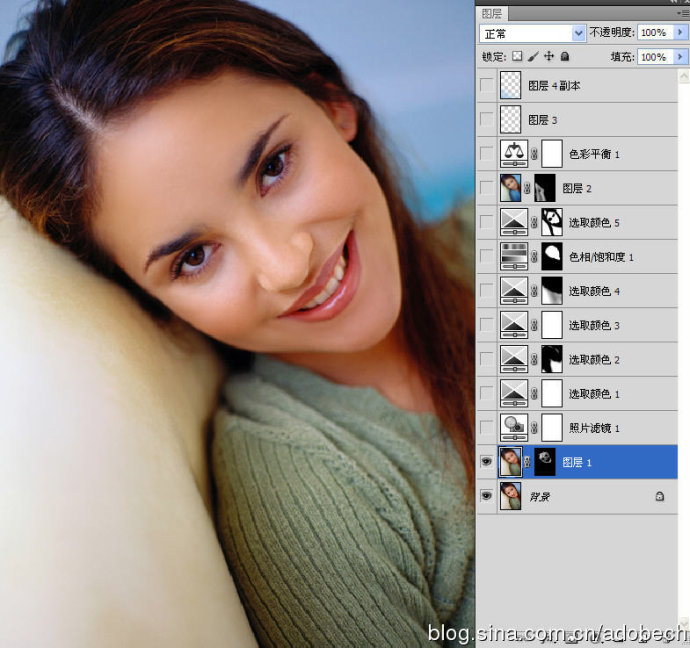
Task: Select 图层 4 副本 layer thumbnail
Action: click(510, 85)
